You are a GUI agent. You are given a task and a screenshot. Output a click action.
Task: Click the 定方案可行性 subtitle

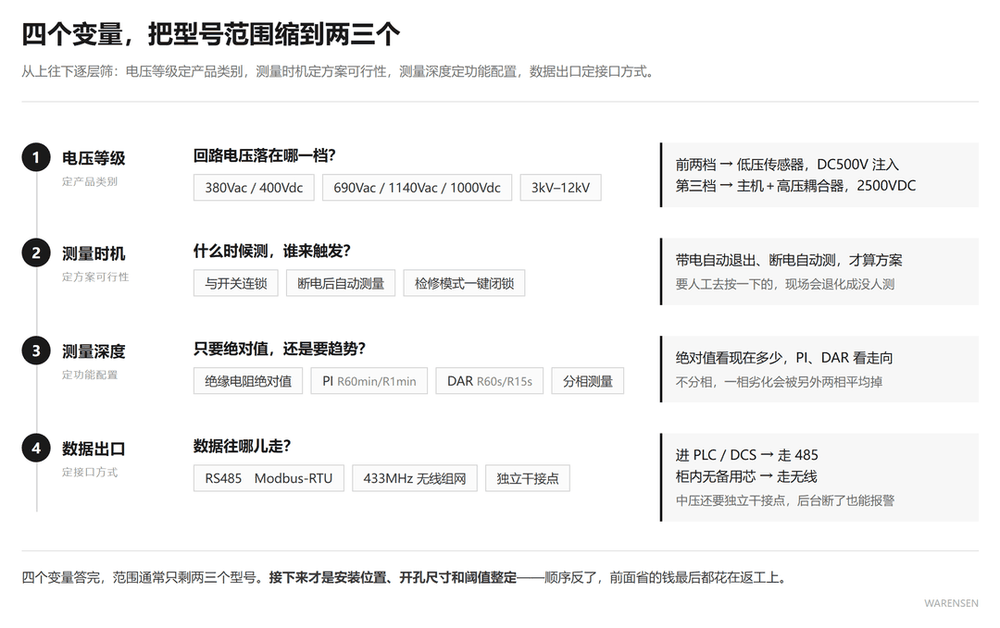[96, 277]
